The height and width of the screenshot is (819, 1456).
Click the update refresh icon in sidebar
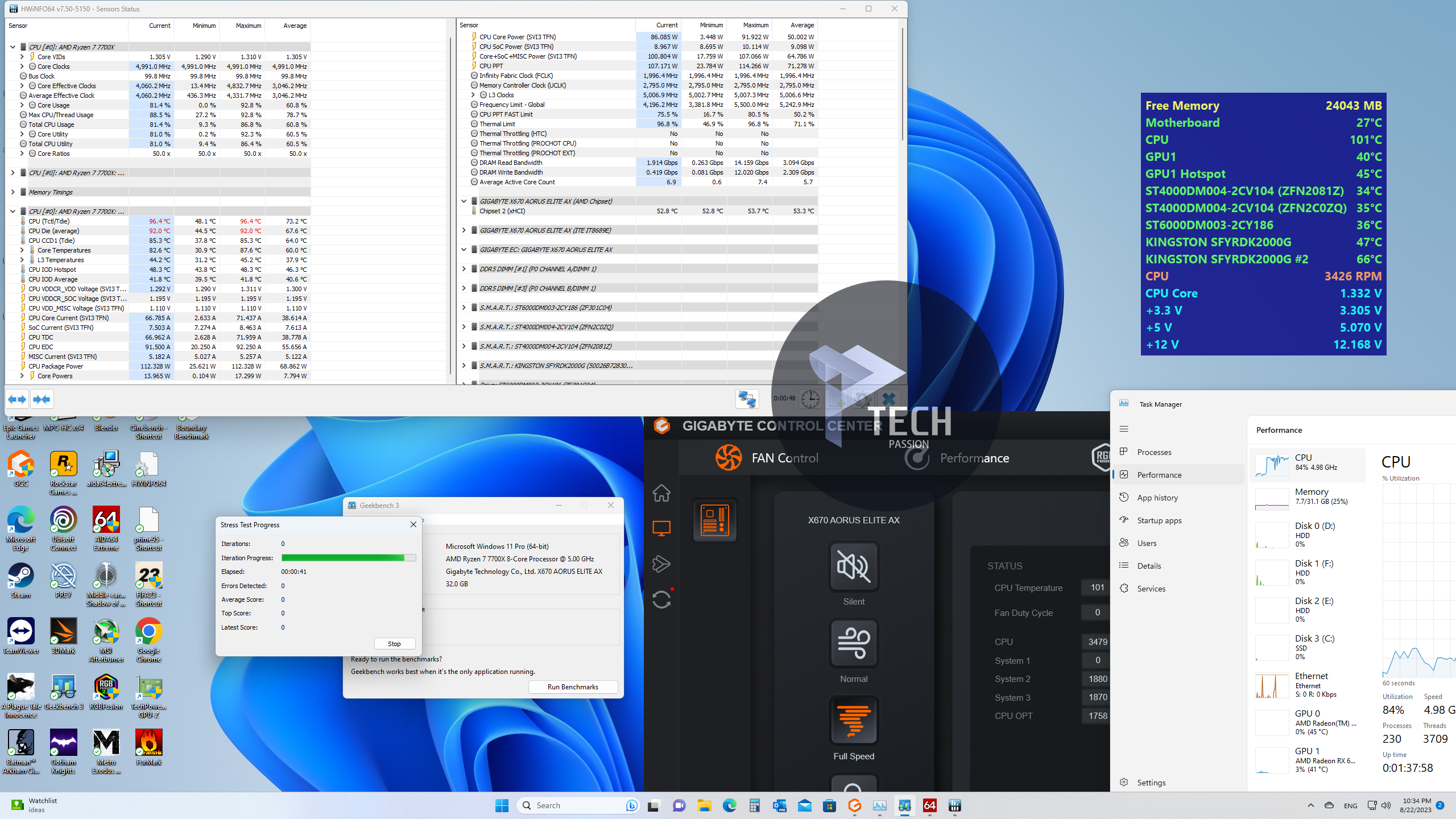pos(661,599)
